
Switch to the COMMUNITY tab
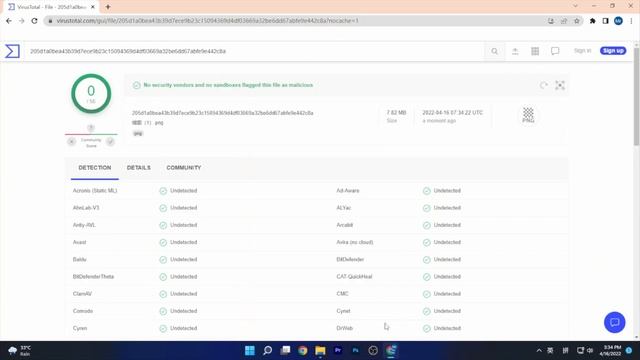coord(184,168)
